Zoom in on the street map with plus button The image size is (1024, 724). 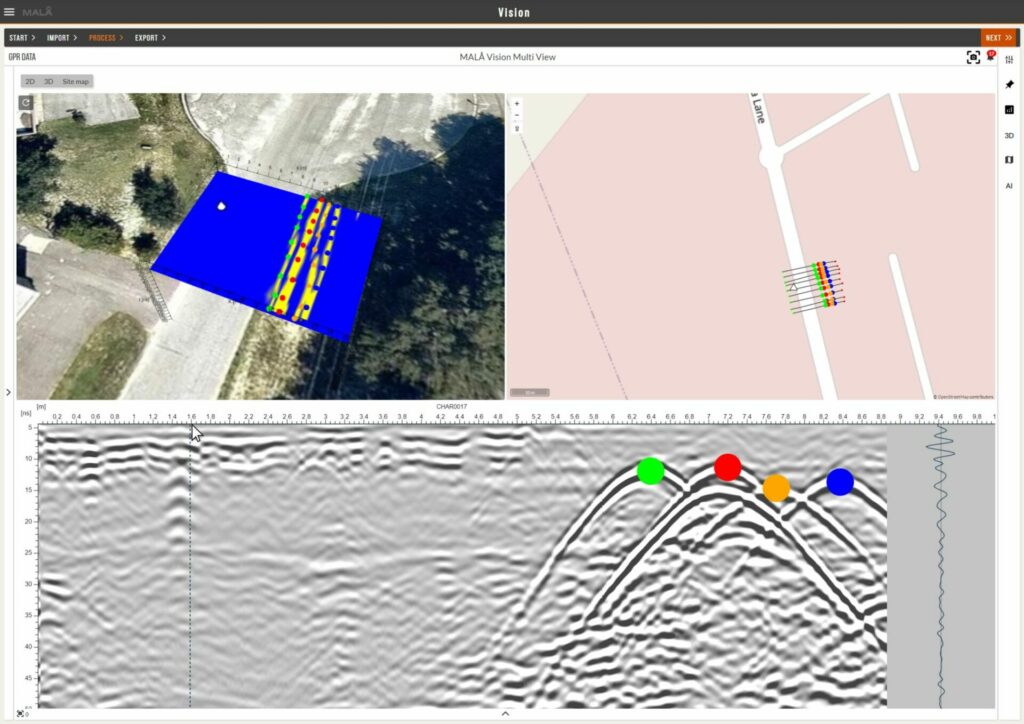coord(516,102)
